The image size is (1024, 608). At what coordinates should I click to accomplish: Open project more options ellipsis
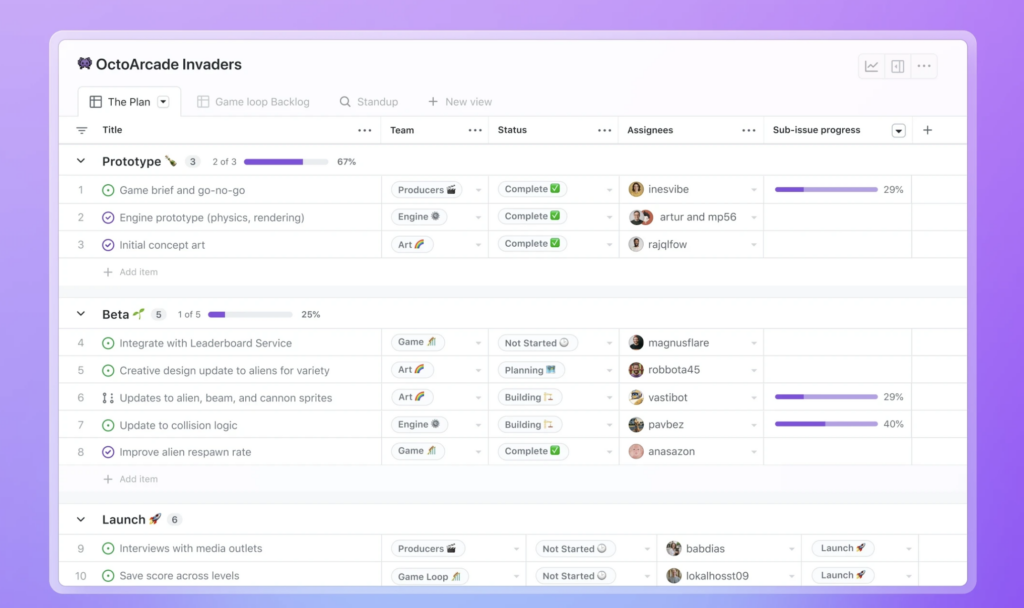coord(924,66)
